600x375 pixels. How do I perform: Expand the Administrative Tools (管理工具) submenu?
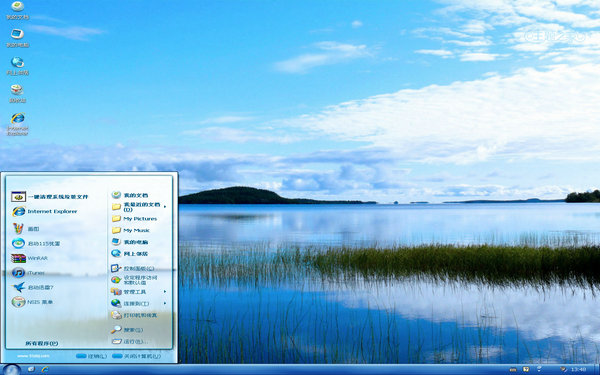click(139, 292)
